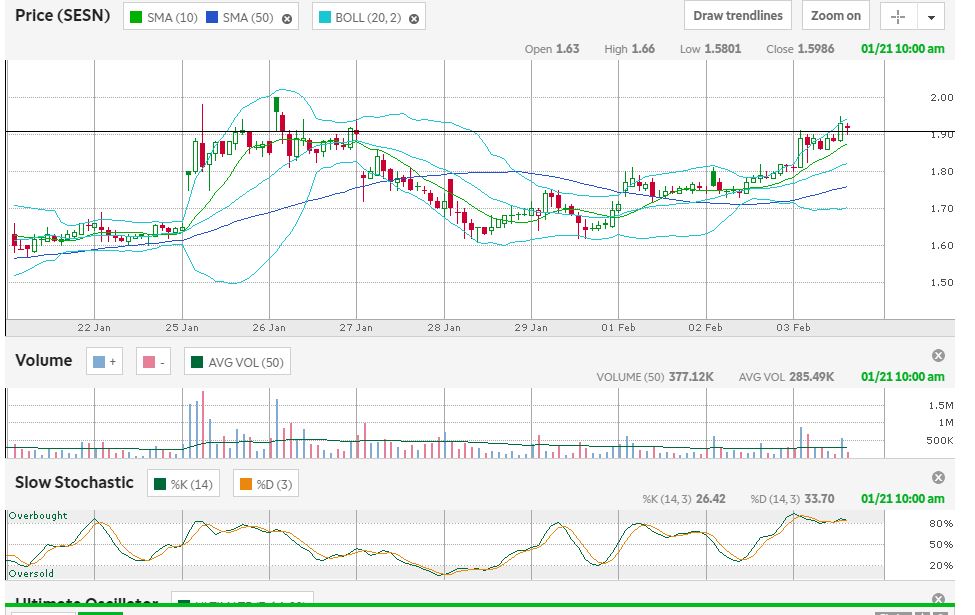Close the Volume panel
975x615 pixels.
938,356
